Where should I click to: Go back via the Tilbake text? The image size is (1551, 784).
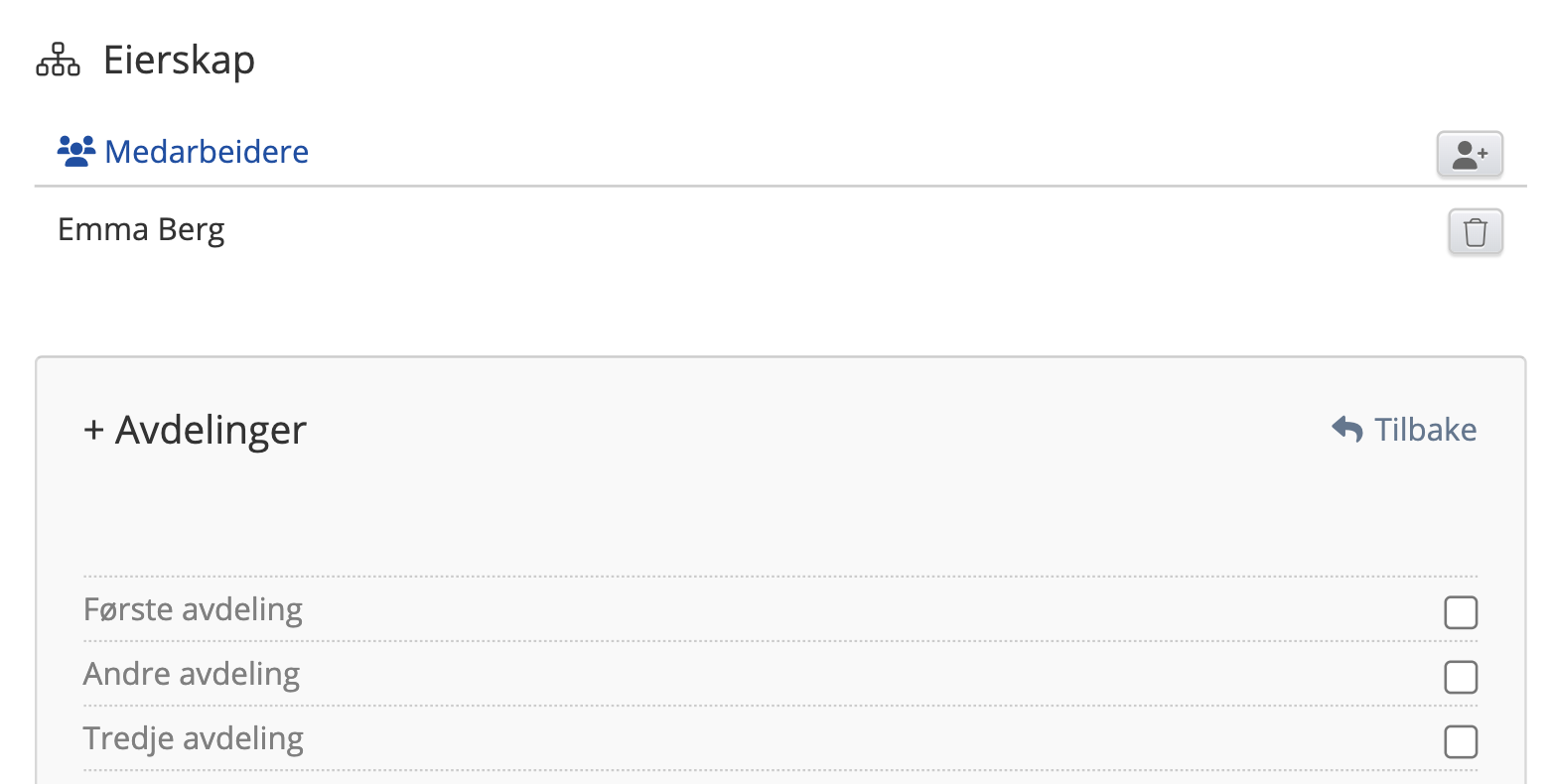(1425, 430)
